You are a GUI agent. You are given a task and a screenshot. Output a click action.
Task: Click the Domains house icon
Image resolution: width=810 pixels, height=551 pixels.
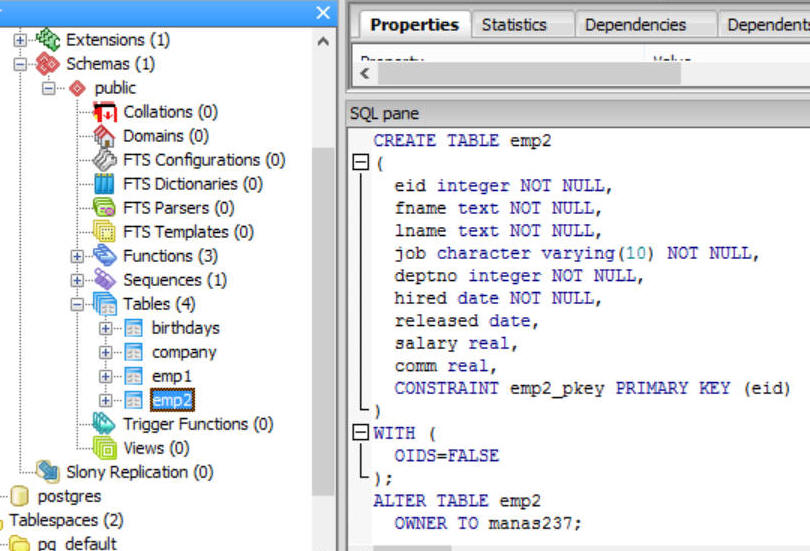tap(105, 136)
